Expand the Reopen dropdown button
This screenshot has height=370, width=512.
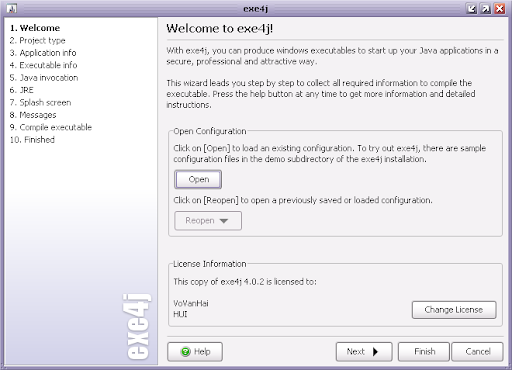point(208,221)
